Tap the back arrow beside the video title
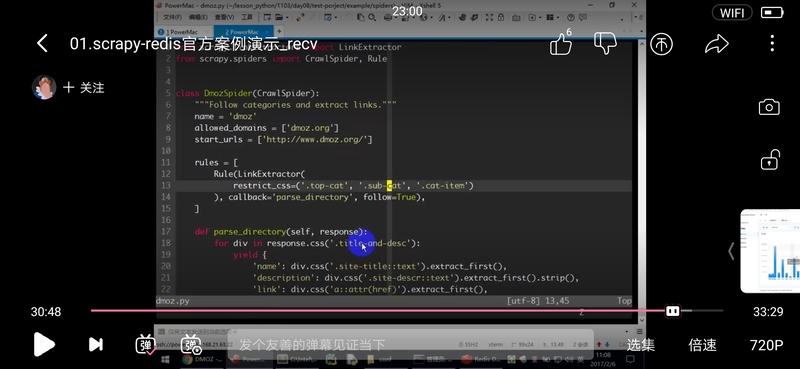Viewport: 800px width, 369px height. tap(42, 44)
